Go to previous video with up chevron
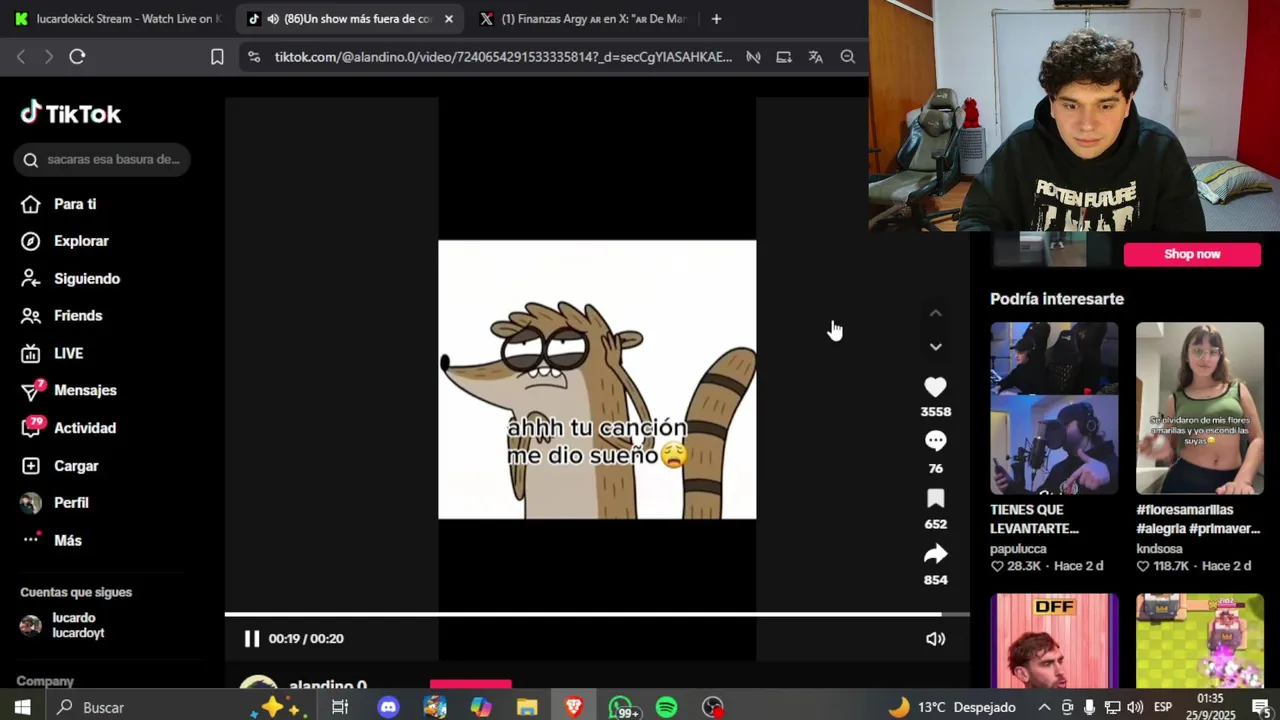Image resolution: width=1280 pixels, height=720 pixels. point(935,313)
